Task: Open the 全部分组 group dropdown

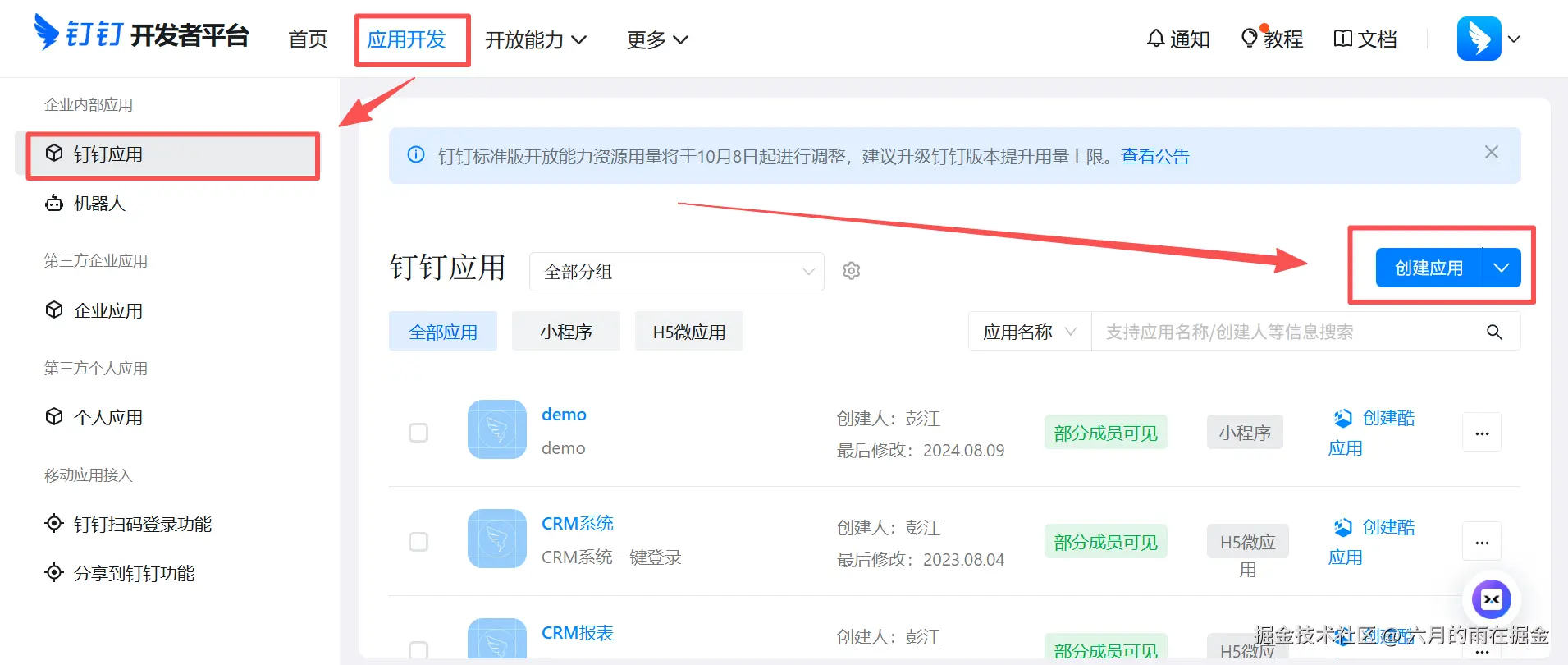Action: coord(677,272)
